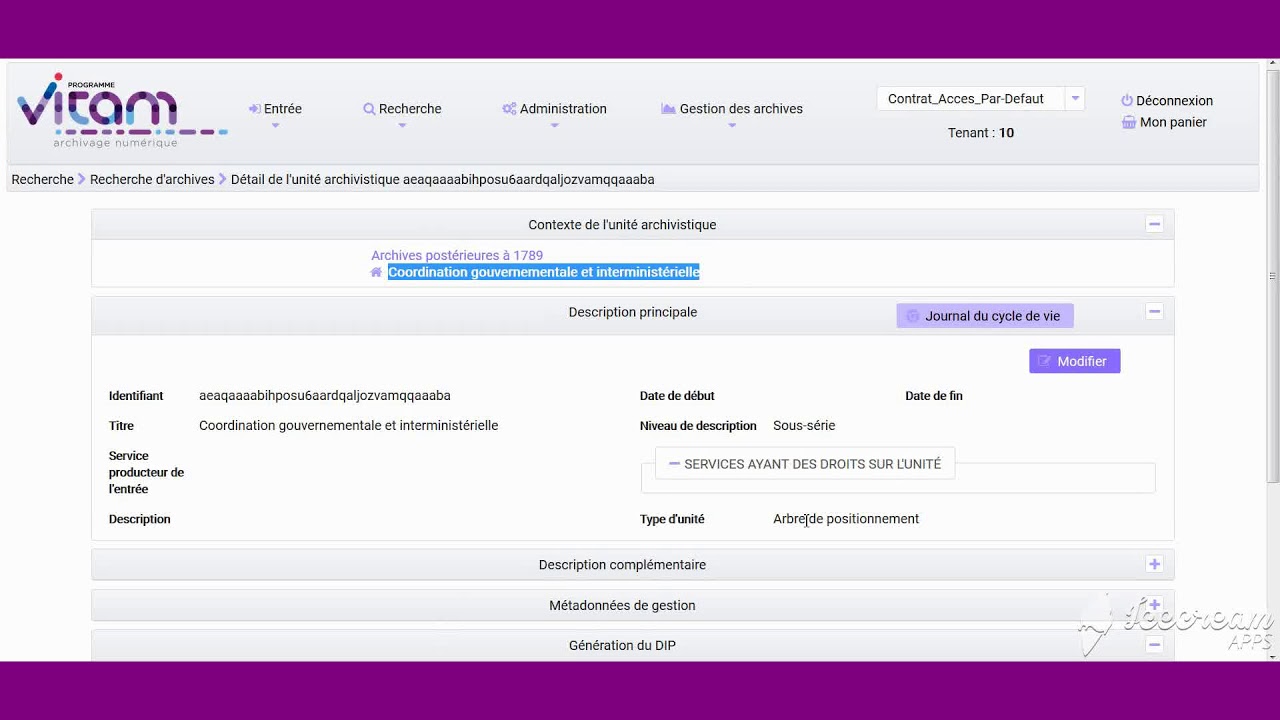Click the identifier value aeaqaaaabihposu6aardqaljozvamqqaaaba
The width and height of the screenshot is (1280, 720).
(325, 396)
